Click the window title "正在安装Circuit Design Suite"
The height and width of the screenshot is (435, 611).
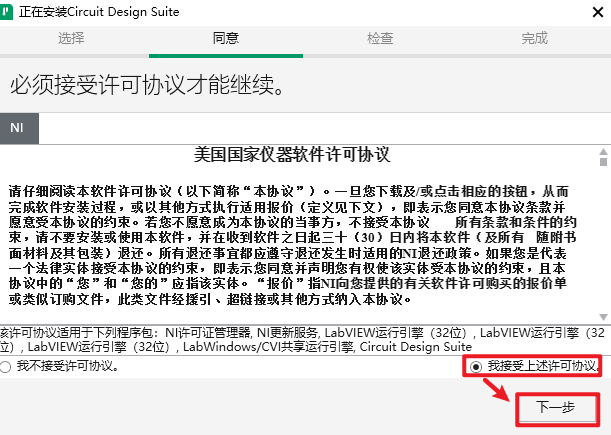click(99, 12)
